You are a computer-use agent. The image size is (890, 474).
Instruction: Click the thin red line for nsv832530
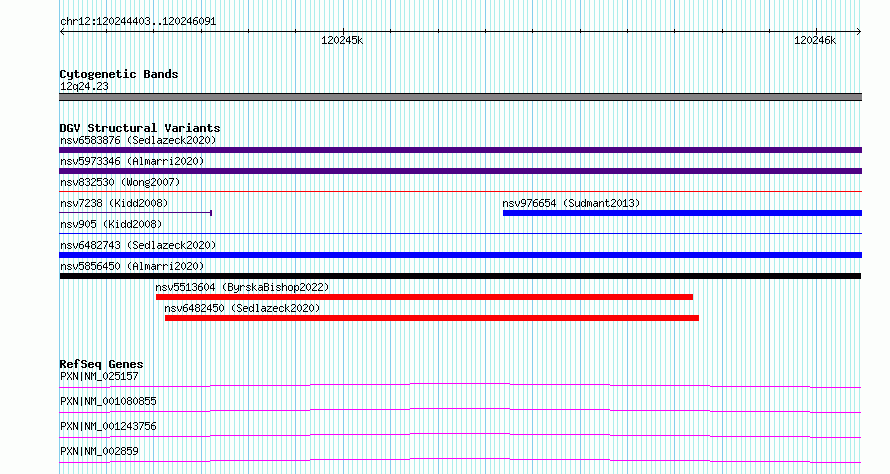pos(460,192)
